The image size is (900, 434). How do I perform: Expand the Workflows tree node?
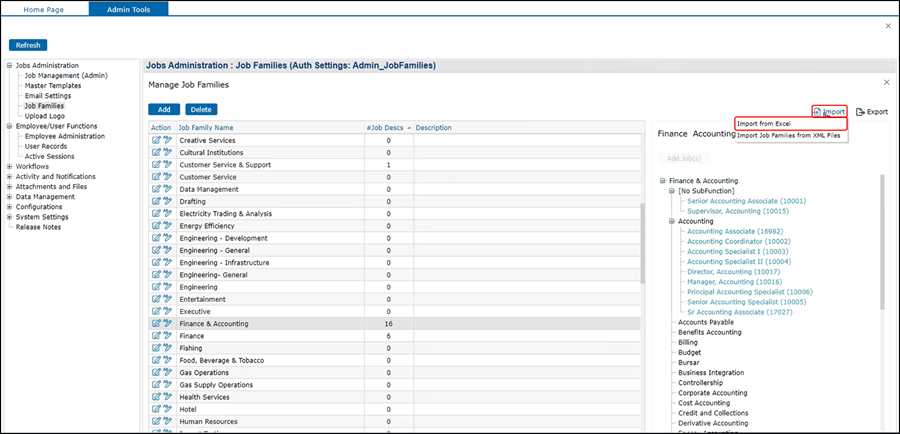9,167
